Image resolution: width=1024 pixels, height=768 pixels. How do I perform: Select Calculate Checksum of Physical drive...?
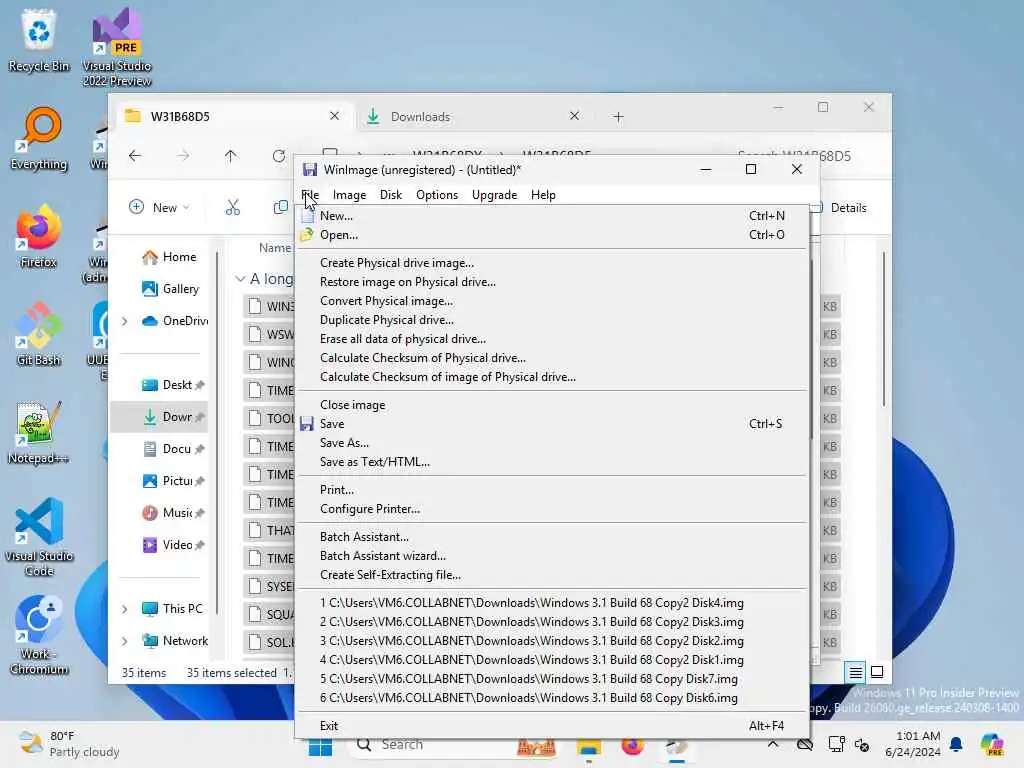click(x=552, y=357)
